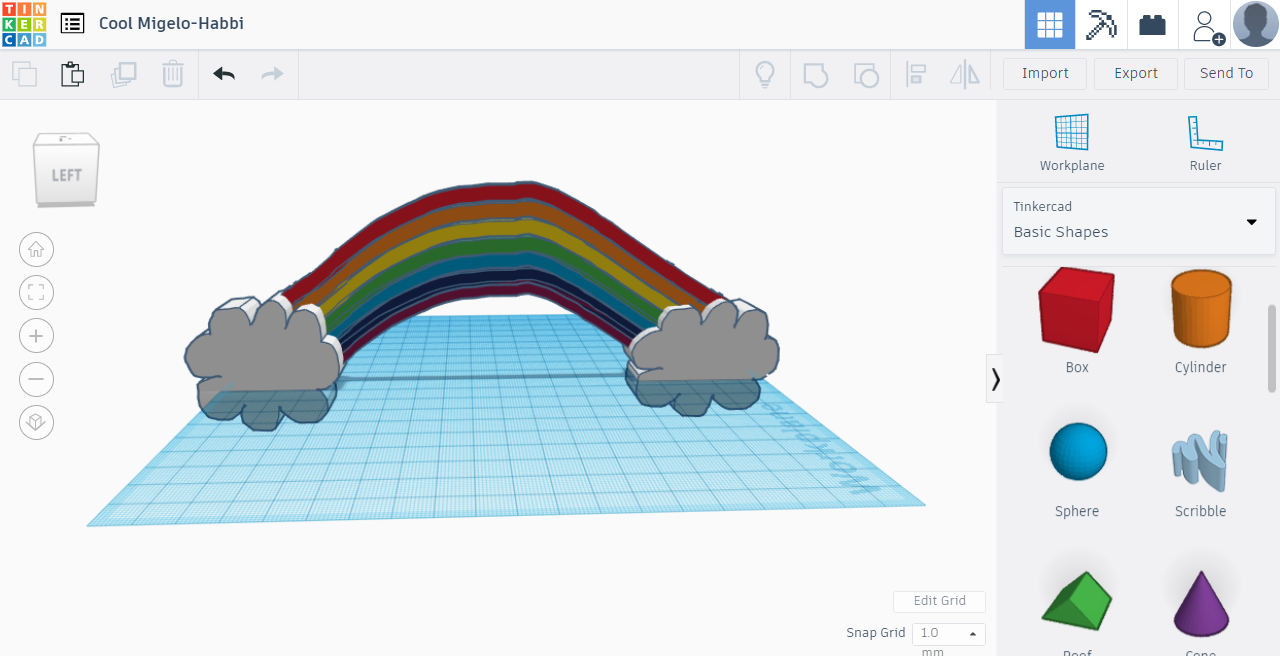
Task: Show hidden objects via the lightbulb icon
Action: tap(764, 73)
